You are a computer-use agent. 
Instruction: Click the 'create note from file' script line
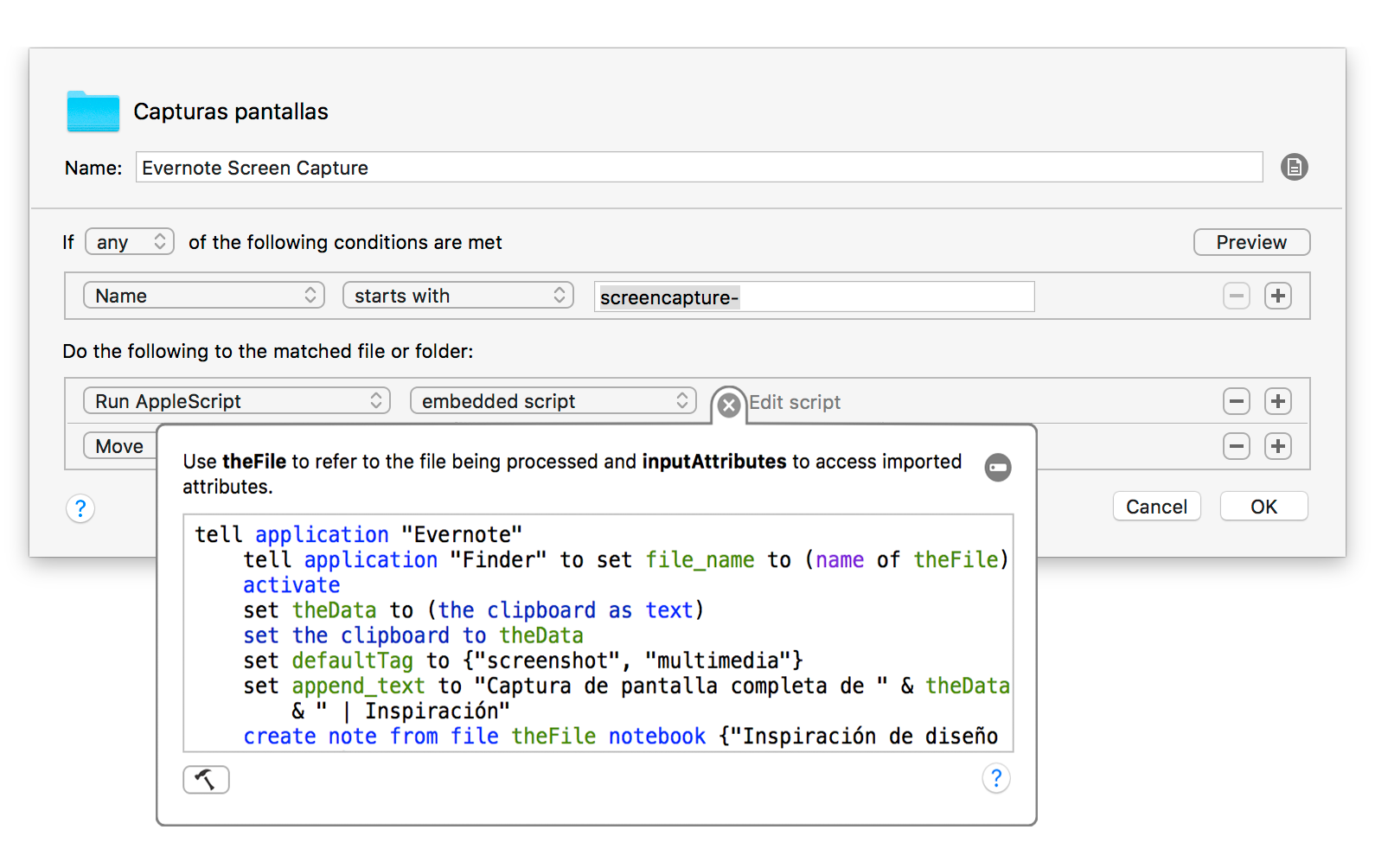click(x=620, y=736)
